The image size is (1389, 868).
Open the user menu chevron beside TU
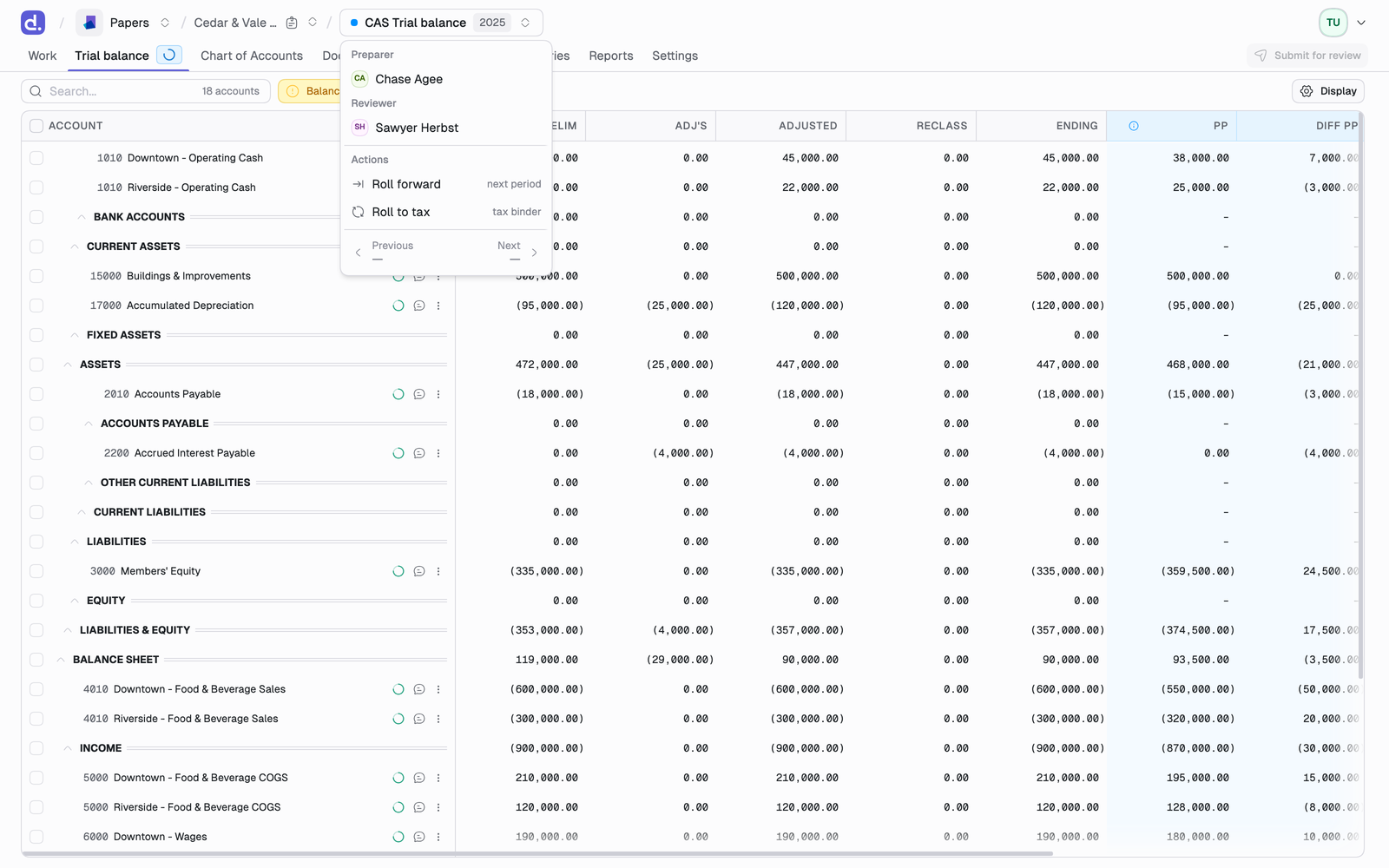point(1361,23)
